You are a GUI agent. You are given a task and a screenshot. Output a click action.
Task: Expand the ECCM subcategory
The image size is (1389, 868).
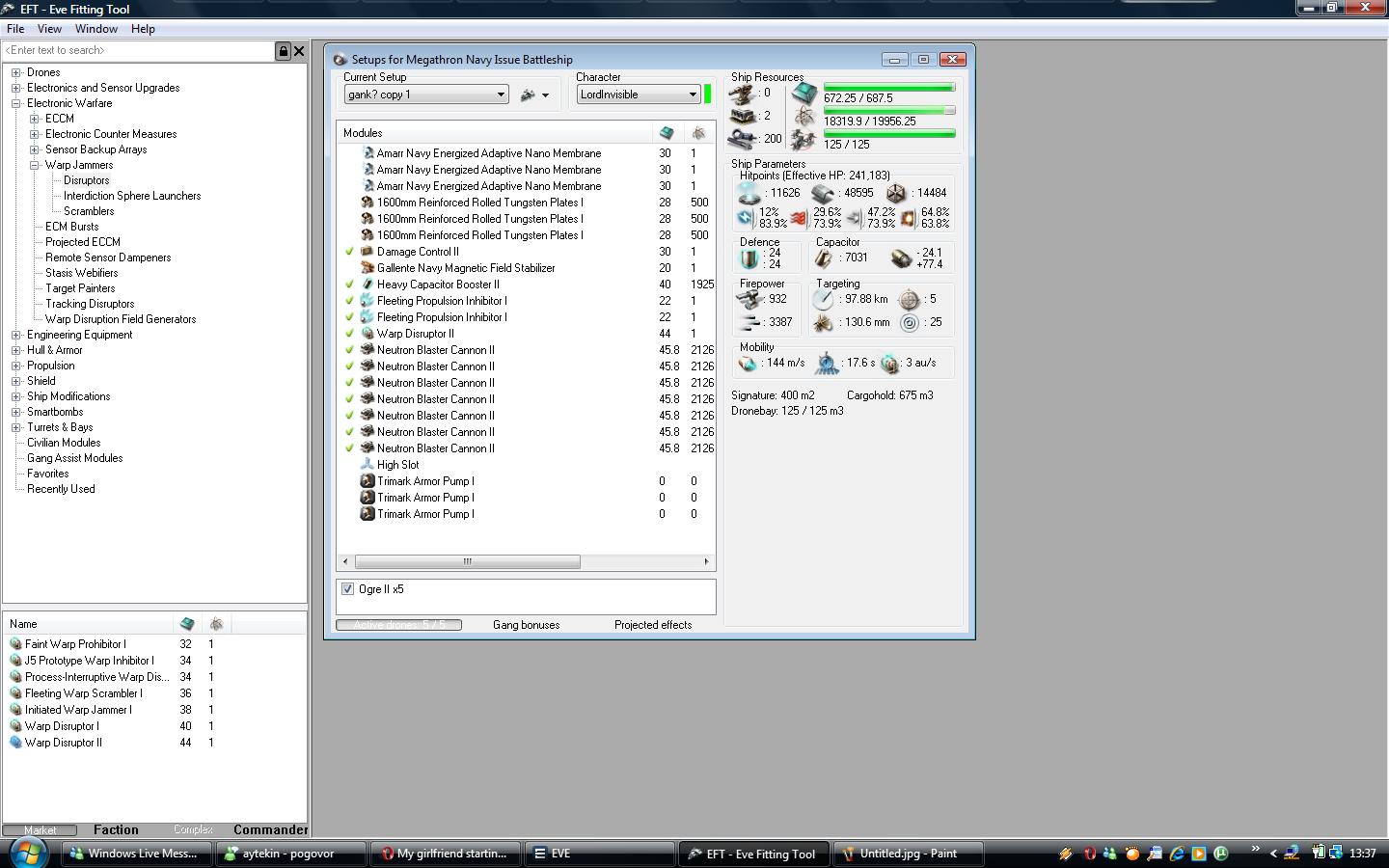[x=35, y=119]
